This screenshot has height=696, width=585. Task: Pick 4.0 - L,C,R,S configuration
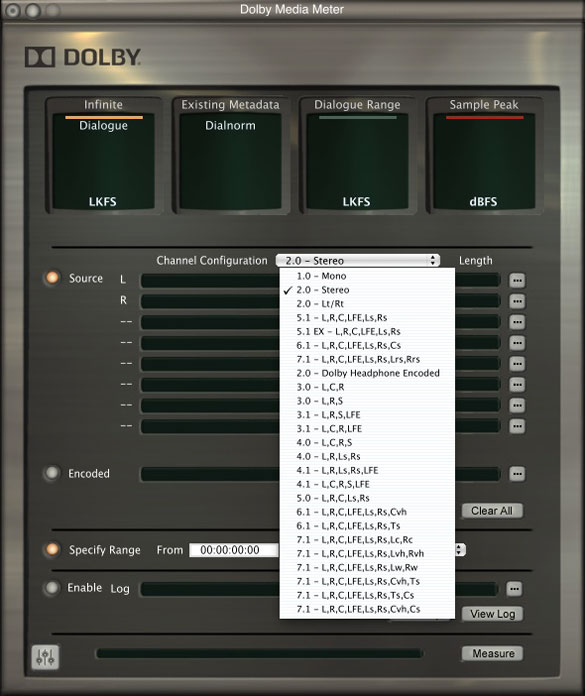click(x=367, y=443)
